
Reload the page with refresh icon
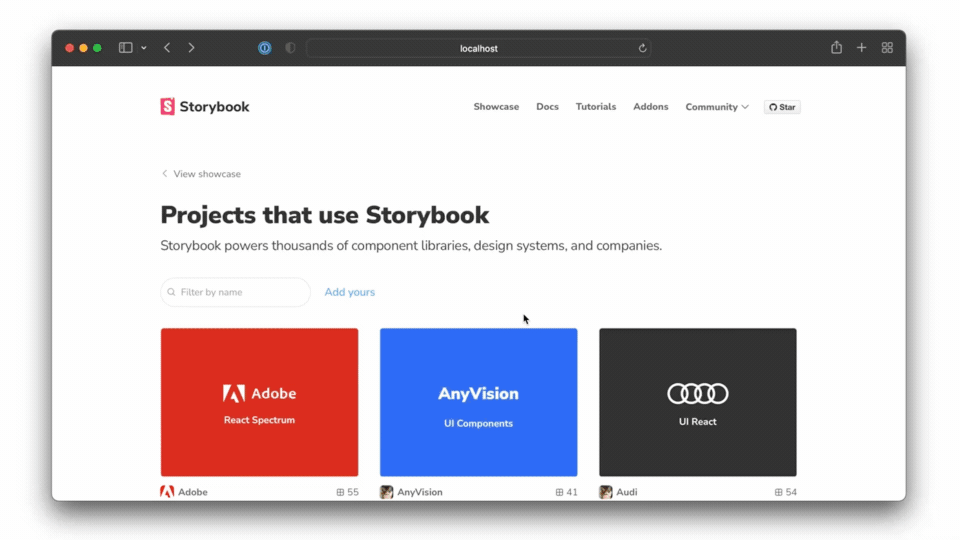[642, 48]
